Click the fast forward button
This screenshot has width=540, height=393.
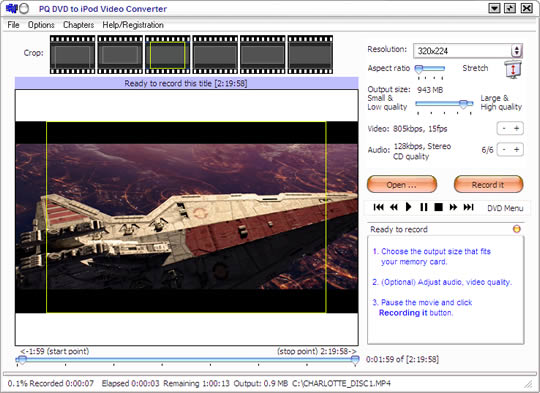(x=453, y=207)
